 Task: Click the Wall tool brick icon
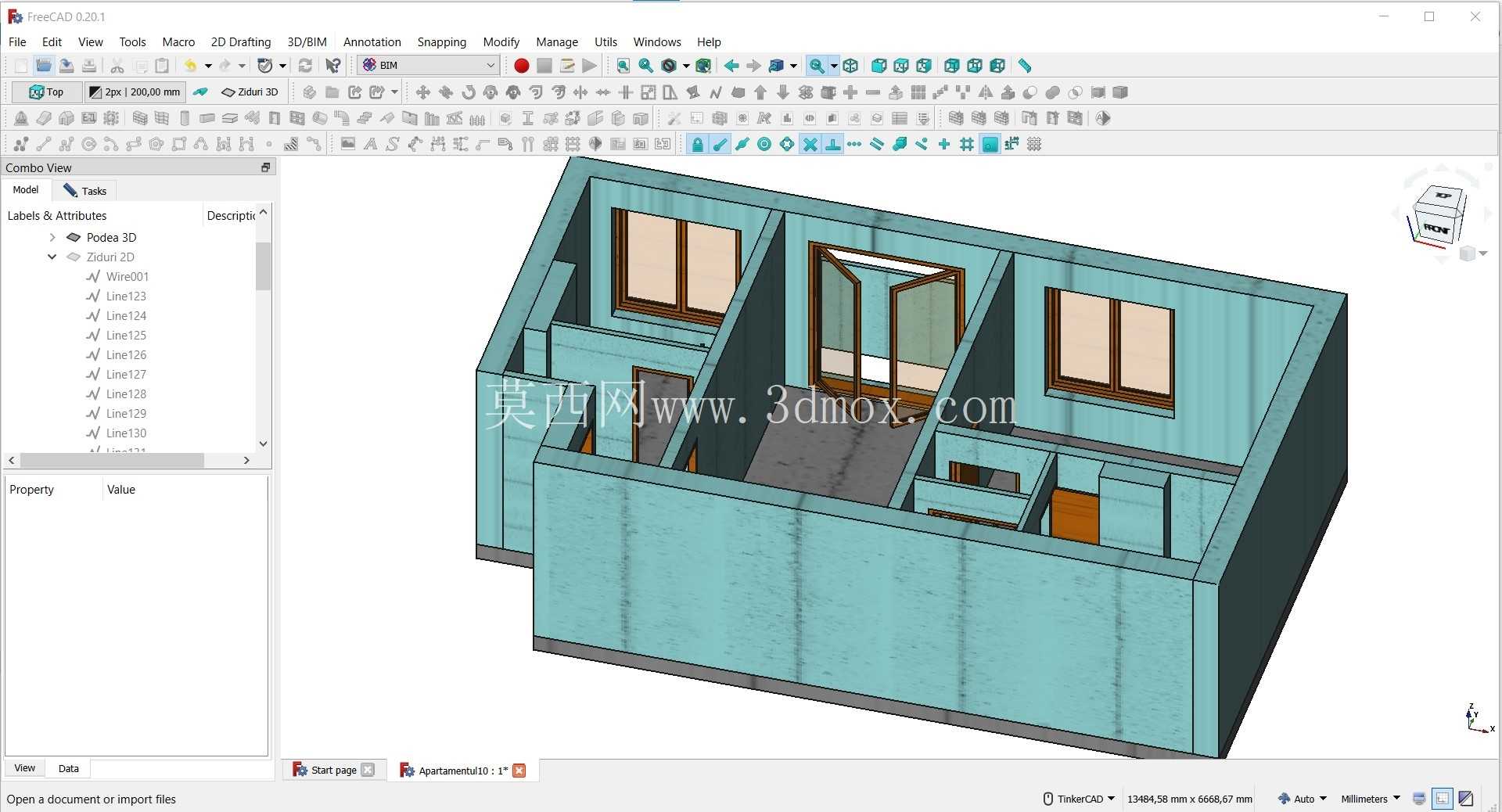(140, 118)
